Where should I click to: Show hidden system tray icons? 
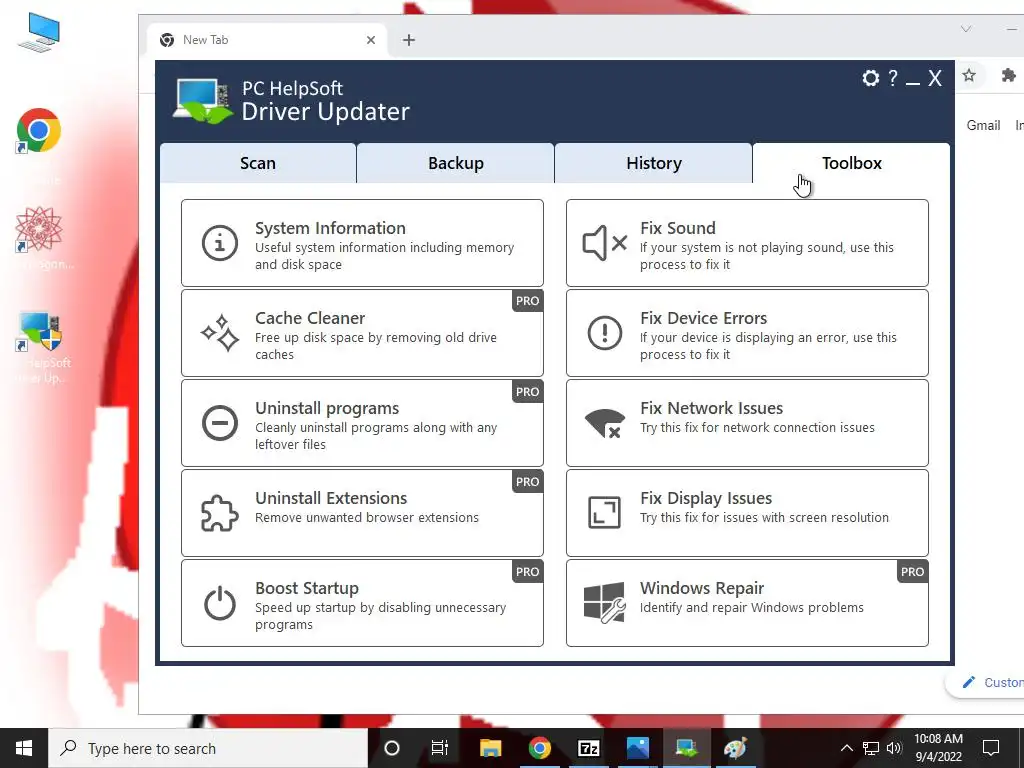(x=846, y=748)
